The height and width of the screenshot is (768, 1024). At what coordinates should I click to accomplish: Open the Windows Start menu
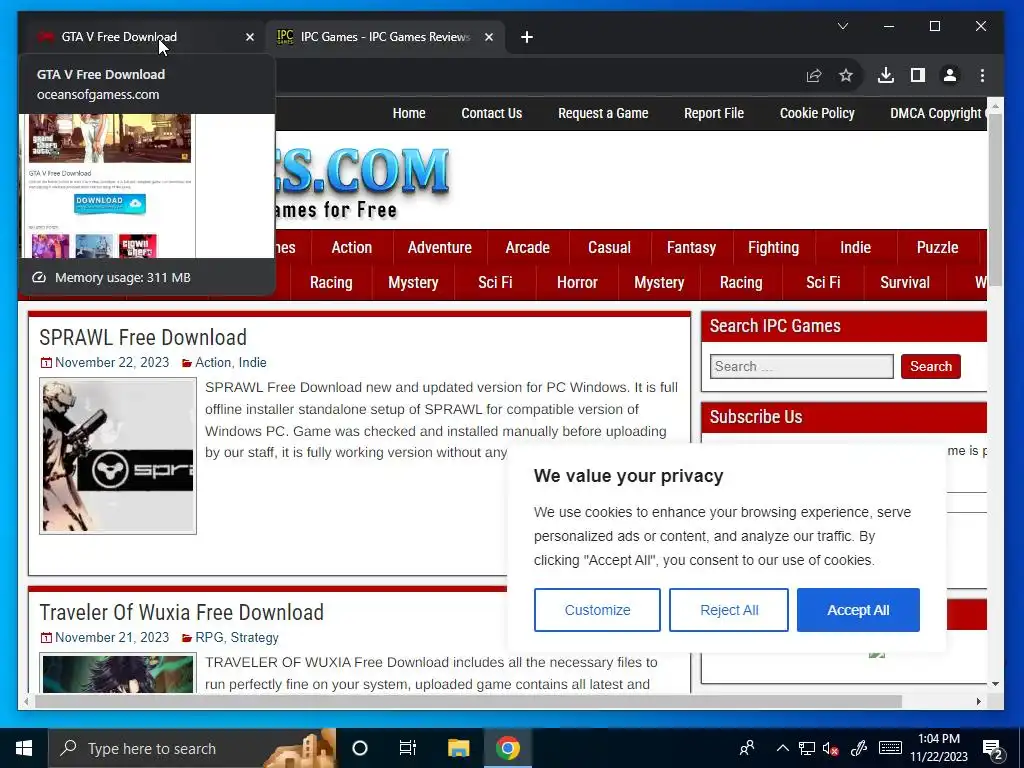pos(24,748)
